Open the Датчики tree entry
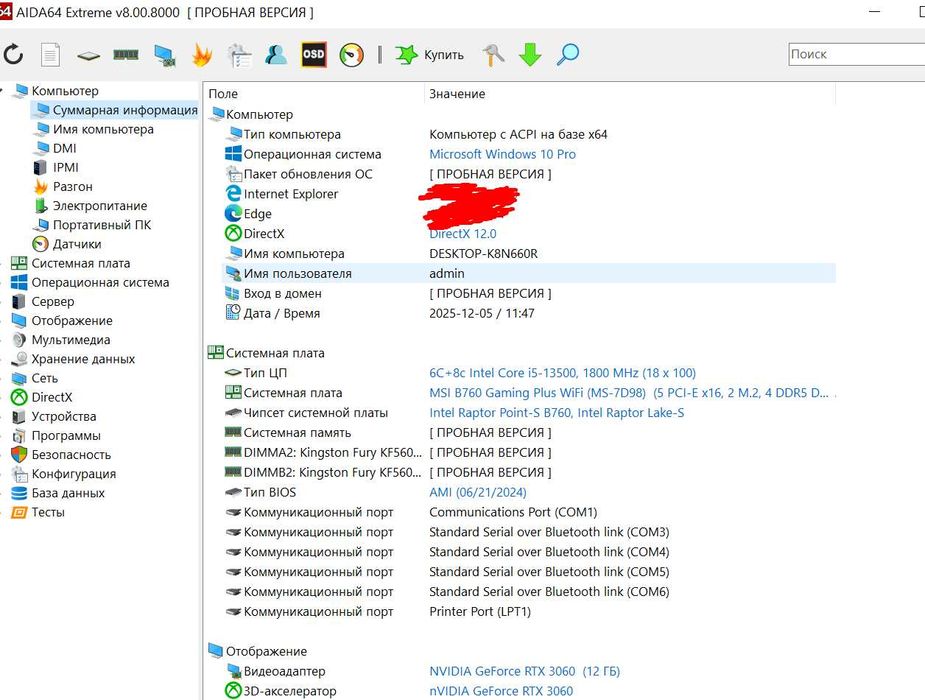 click(x=77, y=244)
